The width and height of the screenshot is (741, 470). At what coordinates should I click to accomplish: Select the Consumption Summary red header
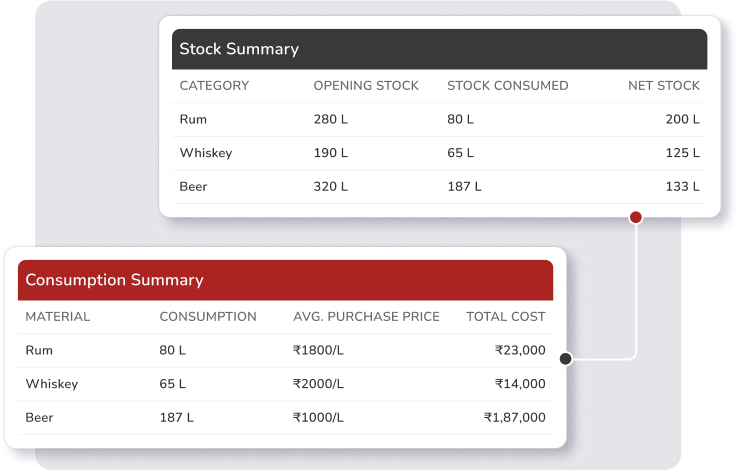[285, 280]
